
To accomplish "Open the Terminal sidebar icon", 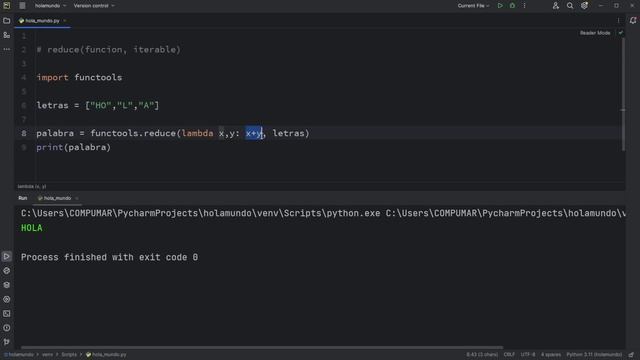I will pyautogui.click(x=7, y=313).
